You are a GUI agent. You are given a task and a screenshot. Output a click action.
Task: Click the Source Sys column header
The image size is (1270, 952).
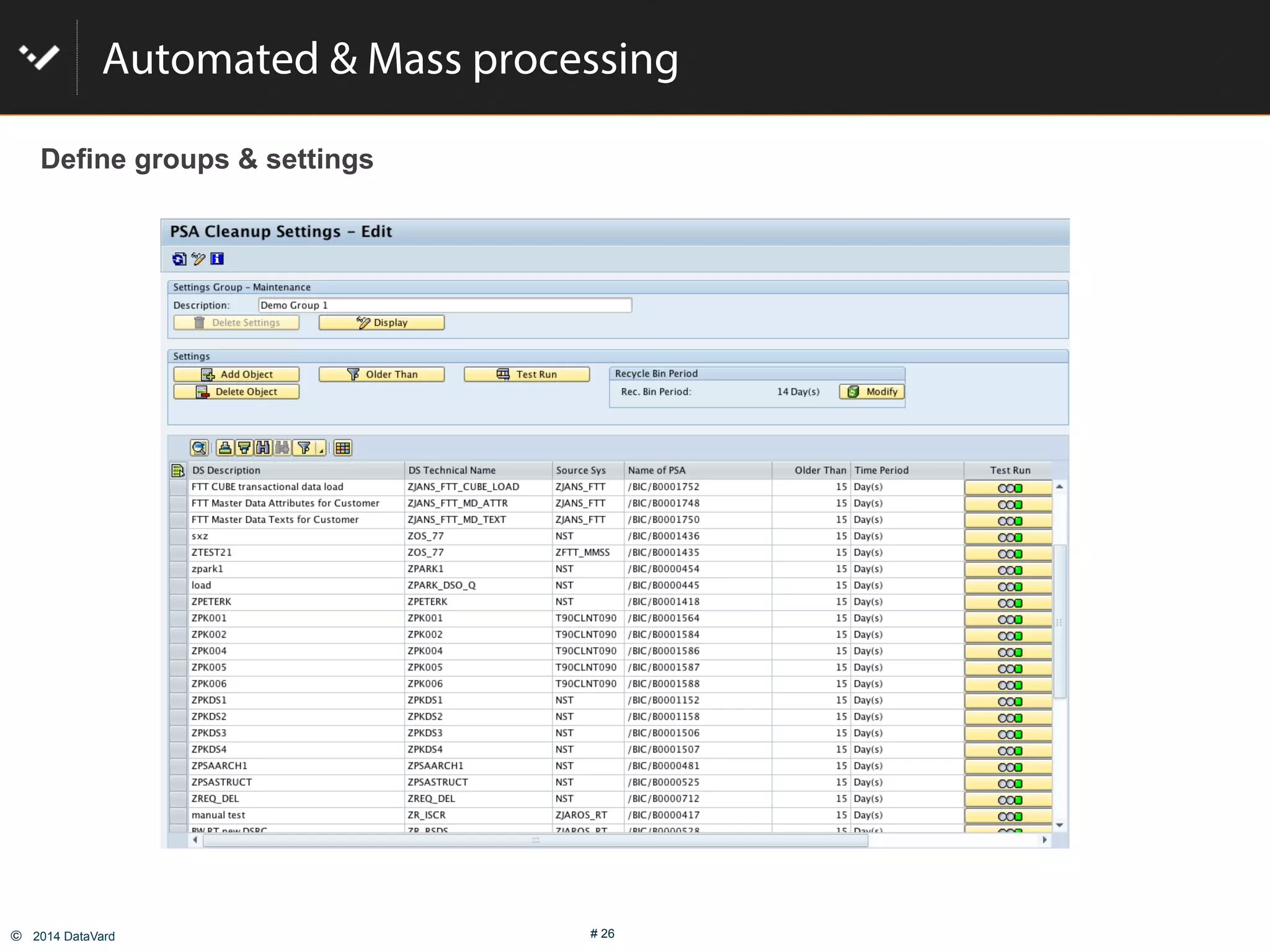pos(588,470)
